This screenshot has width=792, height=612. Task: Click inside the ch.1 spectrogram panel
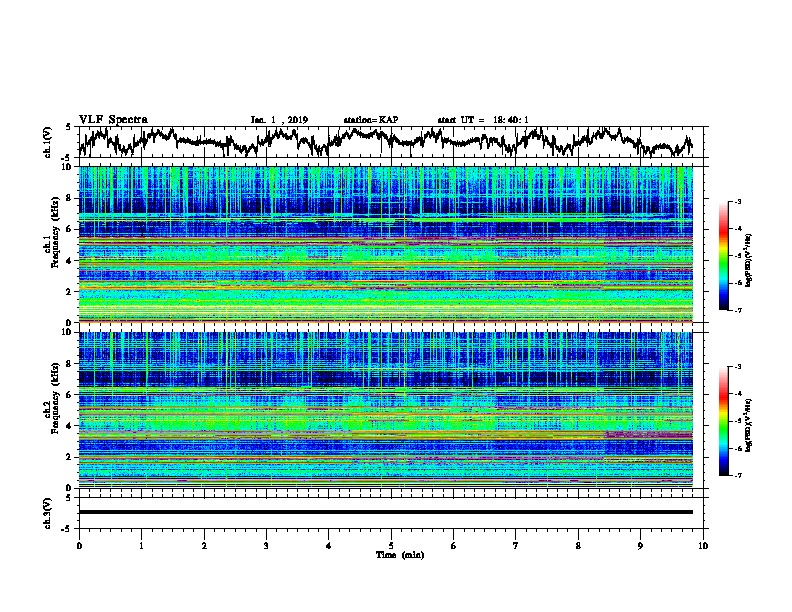coord(385,244)
